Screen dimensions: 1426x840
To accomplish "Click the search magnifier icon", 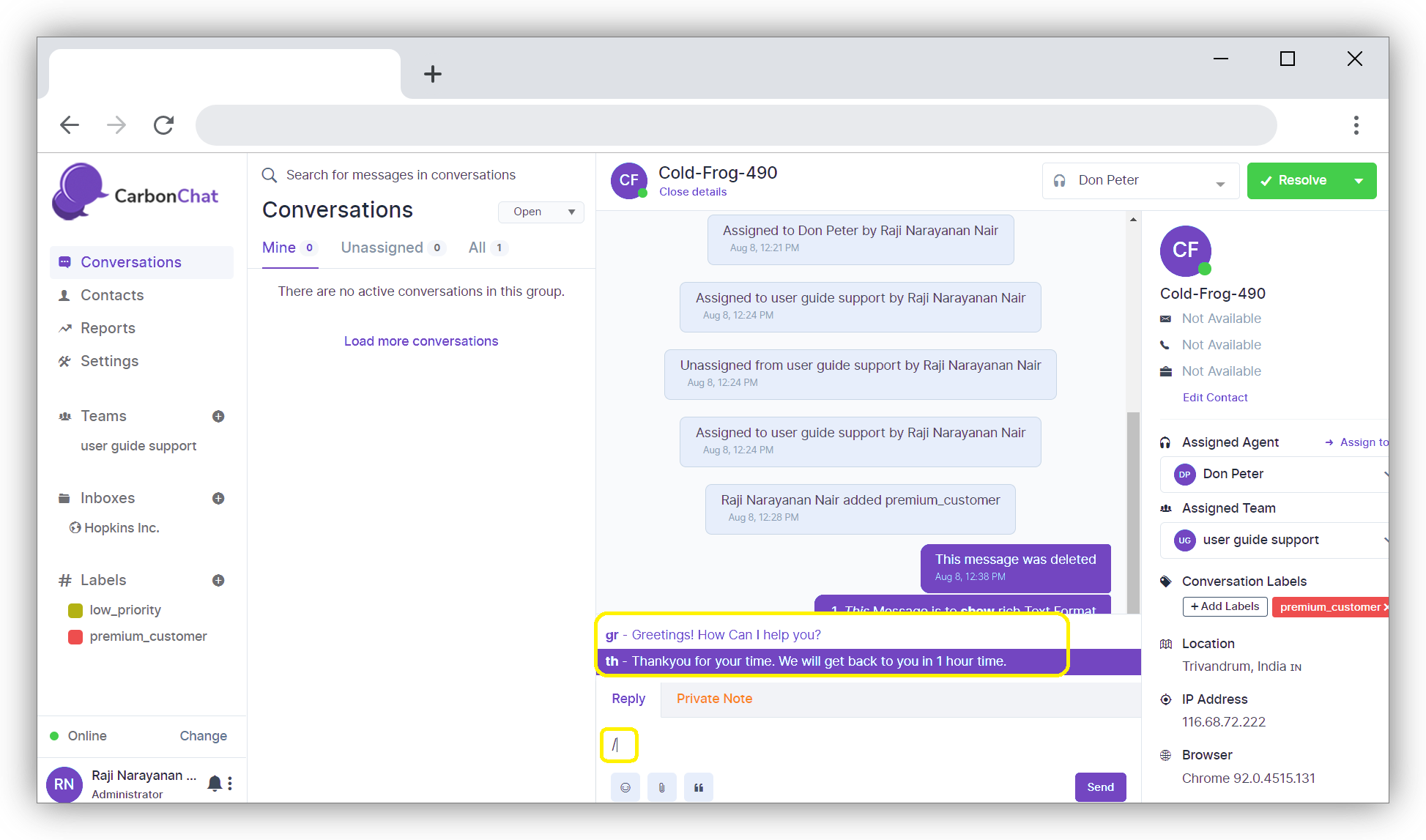I will point(270,175).
